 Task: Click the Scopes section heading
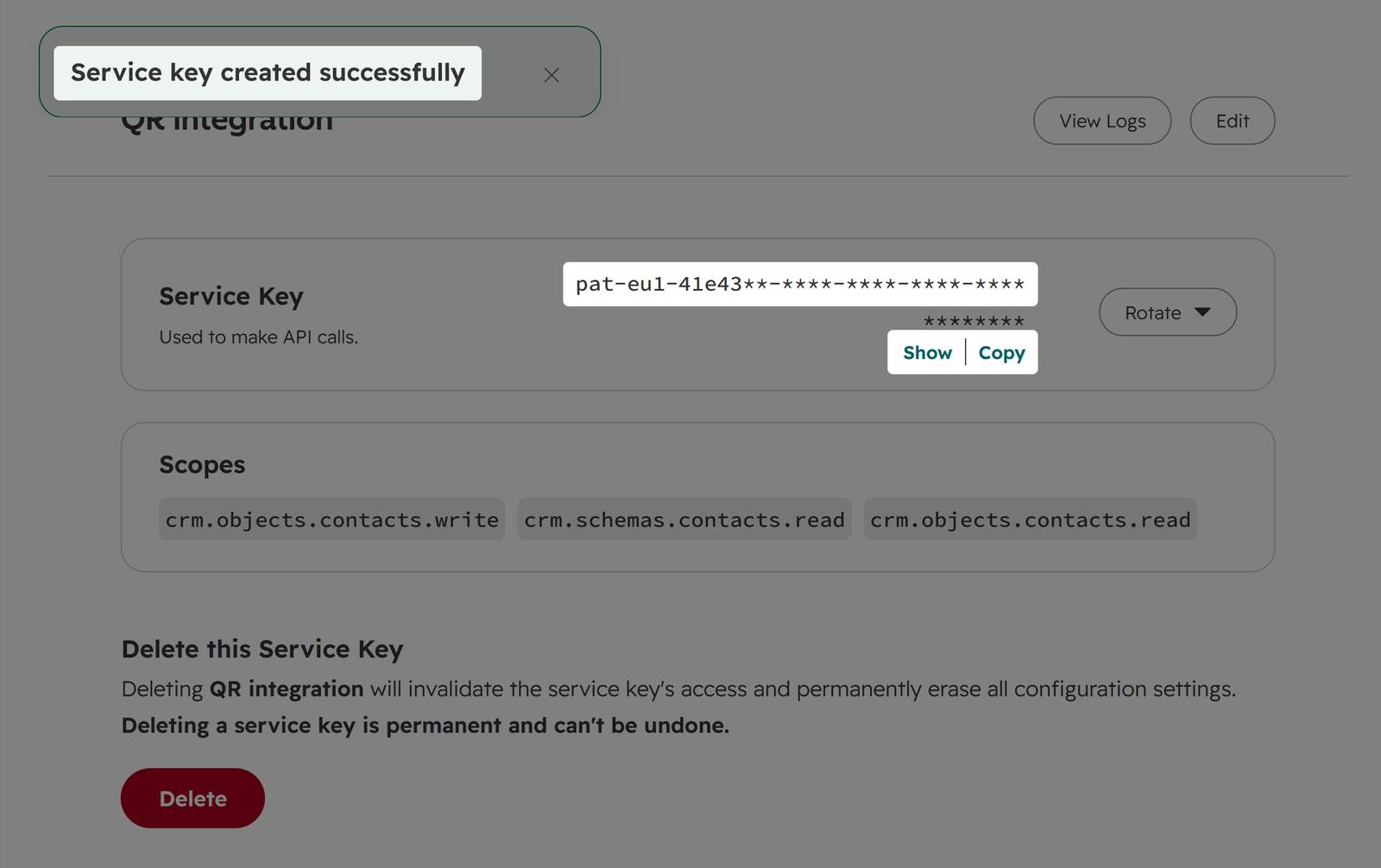pos(202,465)
